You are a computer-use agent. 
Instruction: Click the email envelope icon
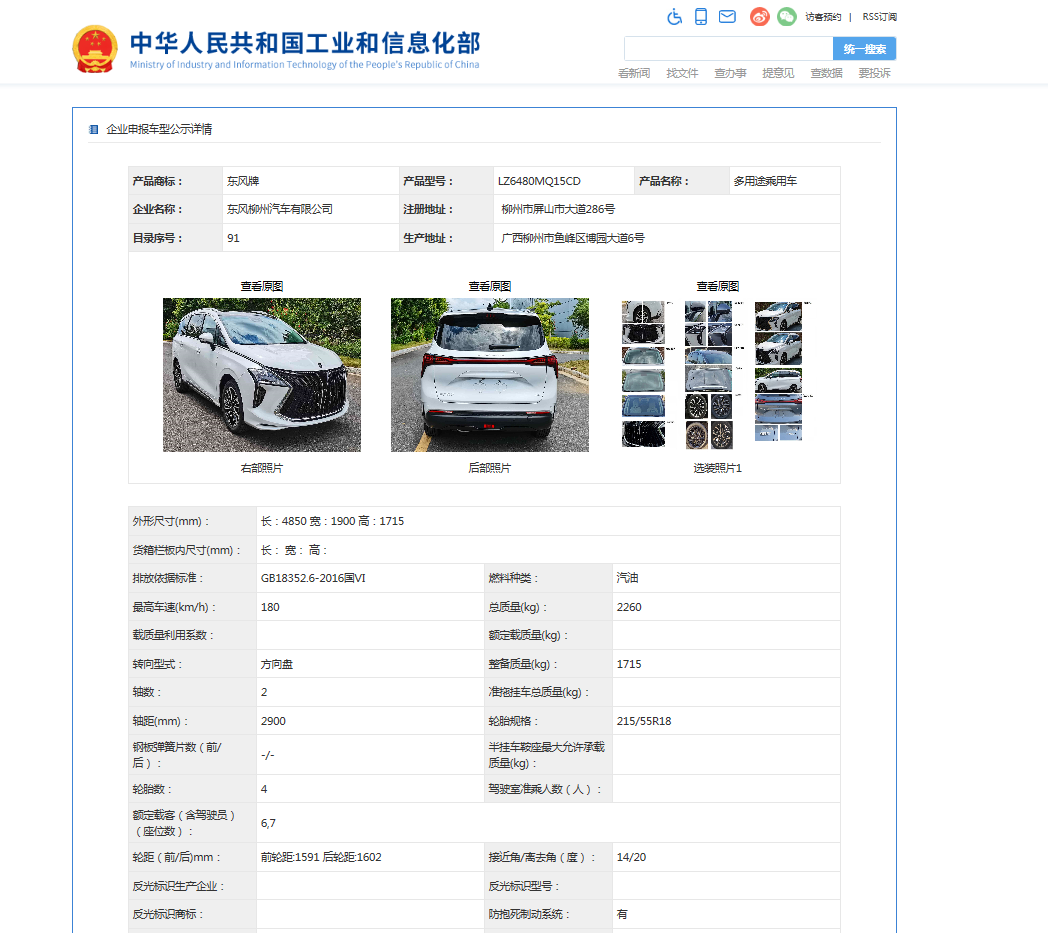click(x=727, y=17)
